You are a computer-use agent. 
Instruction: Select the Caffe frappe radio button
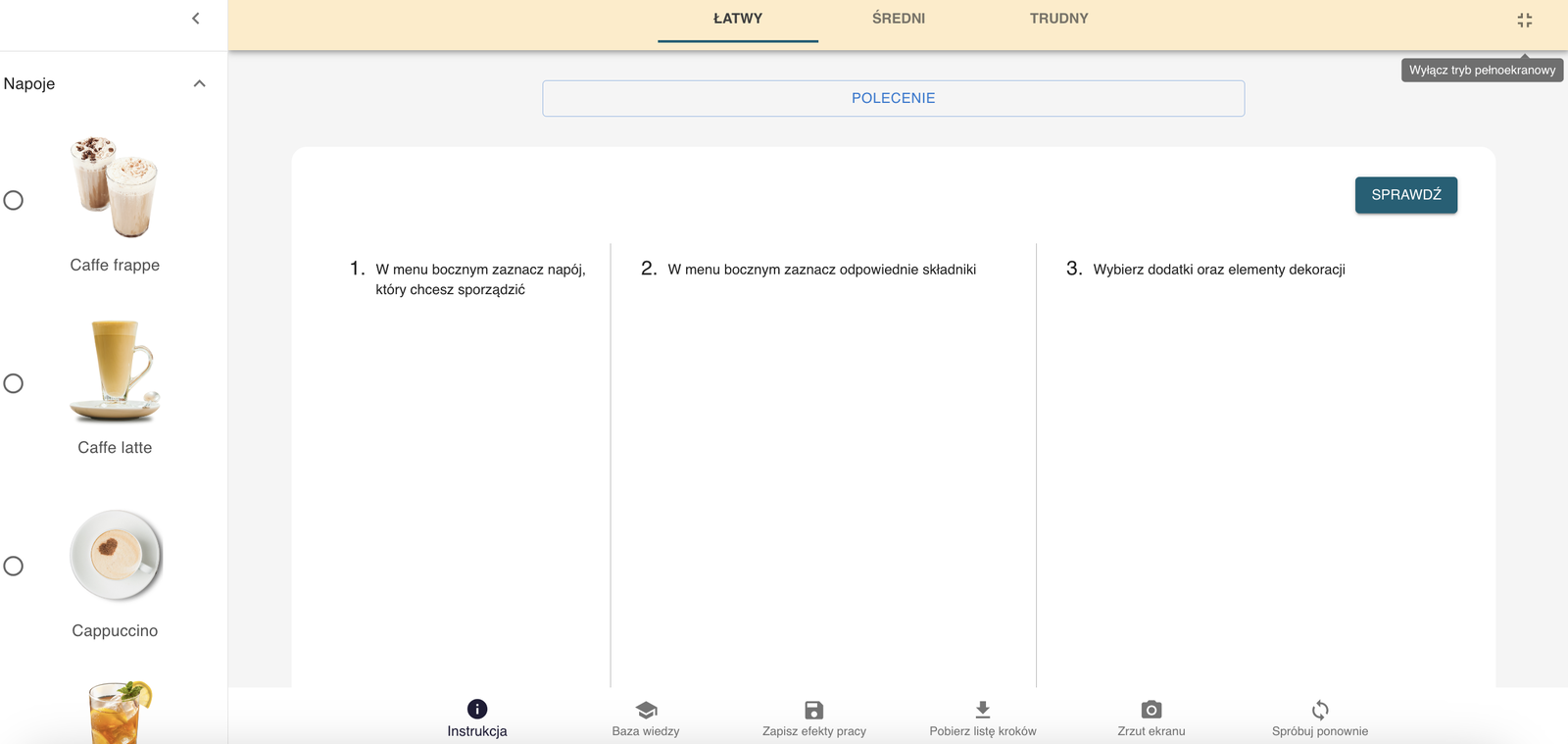pyautogui.click(x=14, y=200)
